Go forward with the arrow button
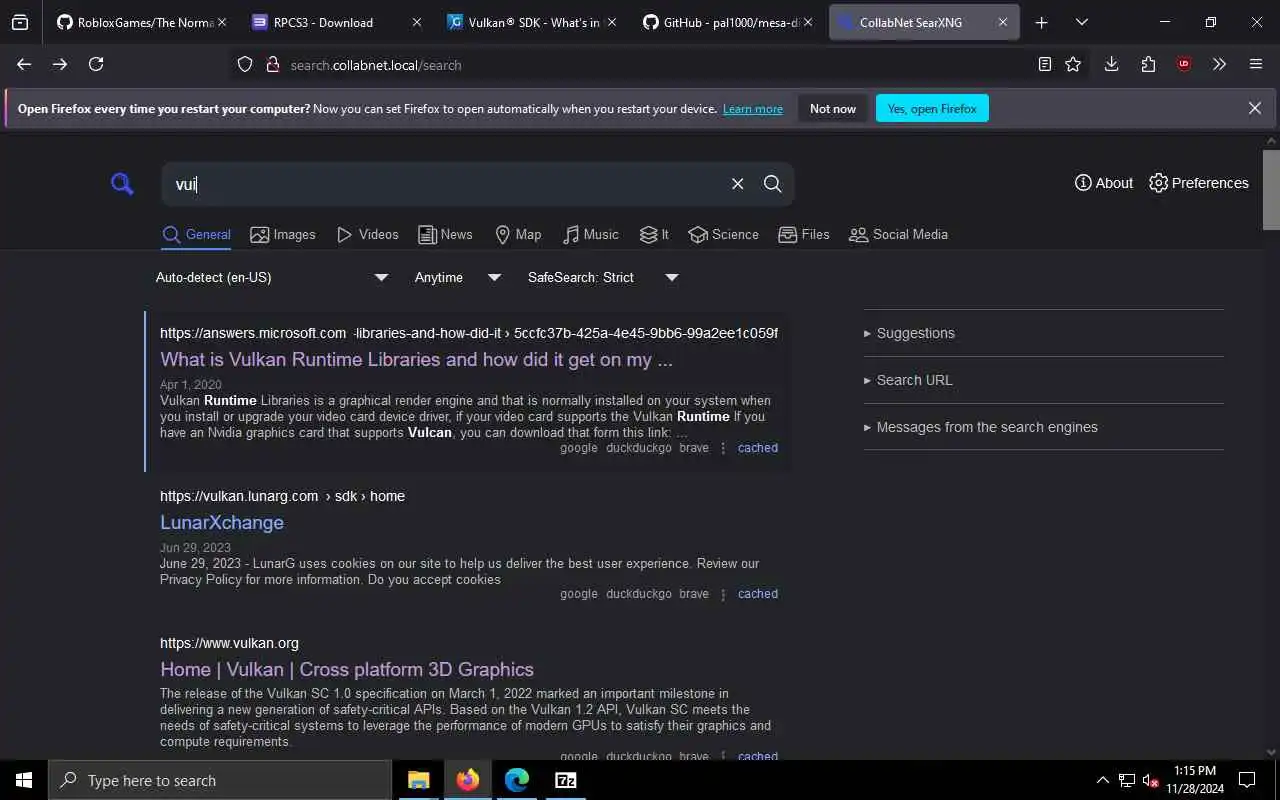1280x800 pixels. click(60, 64)
